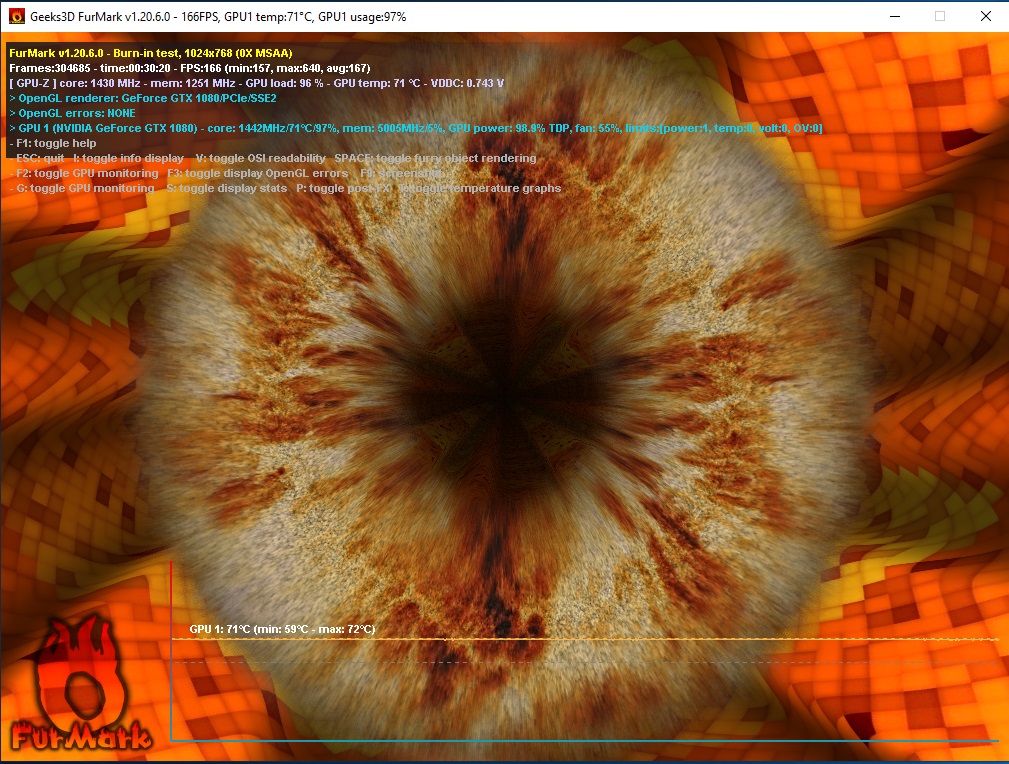Click the 'F1: toggle help' text line
The height and width of the screenshot is (764, 1009).
coord(56,143)
